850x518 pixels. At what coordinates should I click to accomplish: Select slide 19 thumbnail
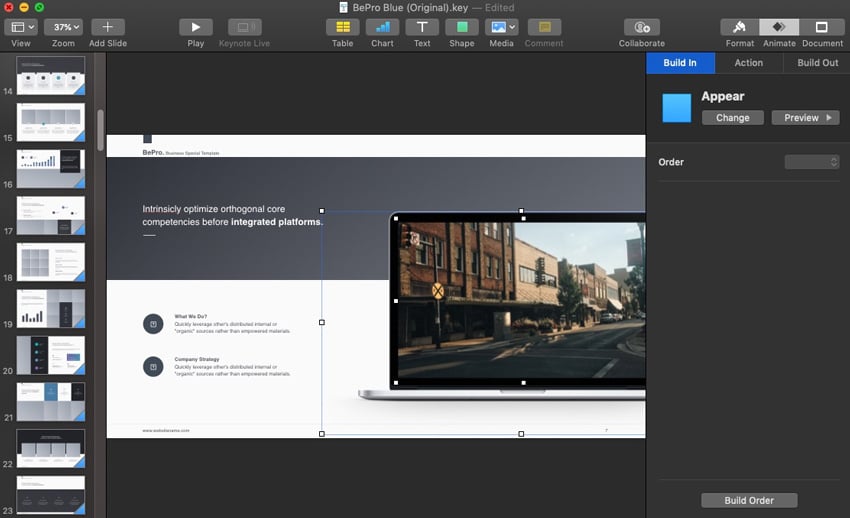51,308
